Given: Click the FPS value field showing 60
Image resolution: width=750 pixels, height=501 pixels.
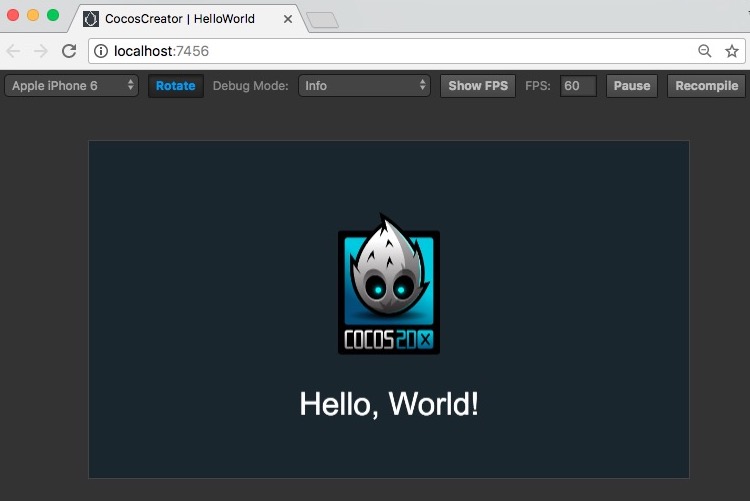Looking at the screenshot, I should coord(578,86).
